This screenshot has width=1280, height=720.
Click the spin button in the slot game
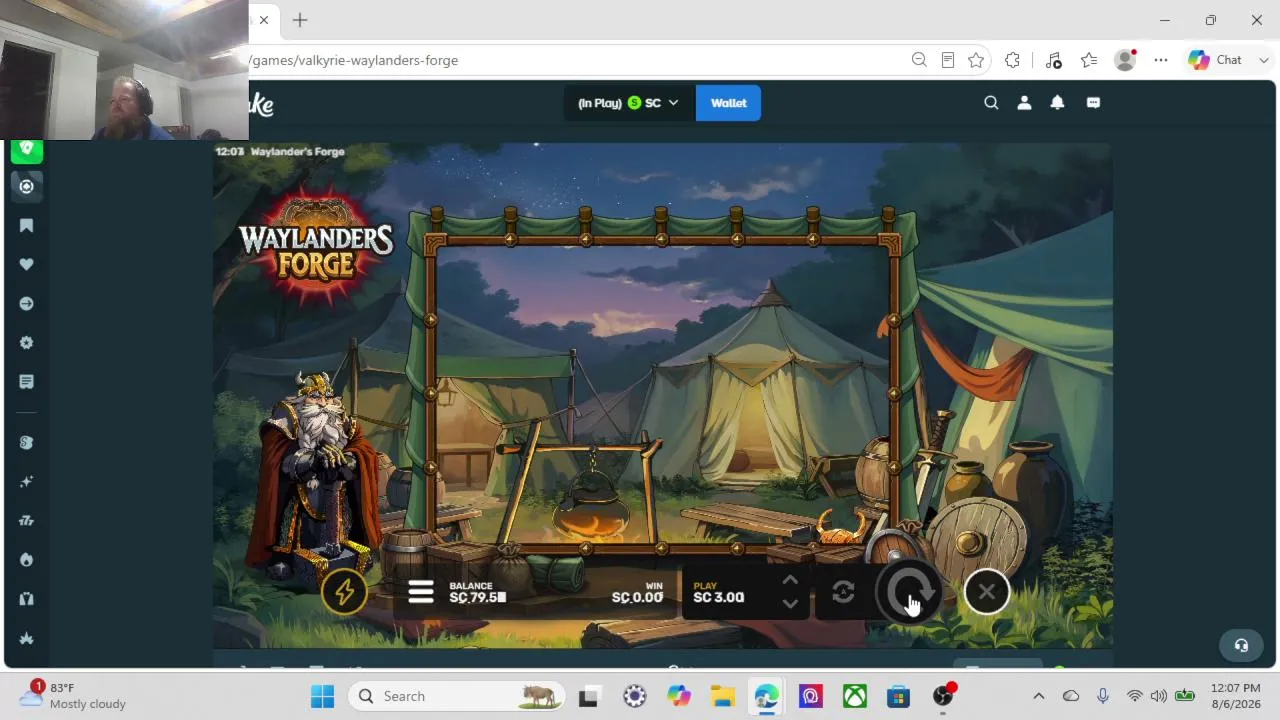(x=908, y=592)
